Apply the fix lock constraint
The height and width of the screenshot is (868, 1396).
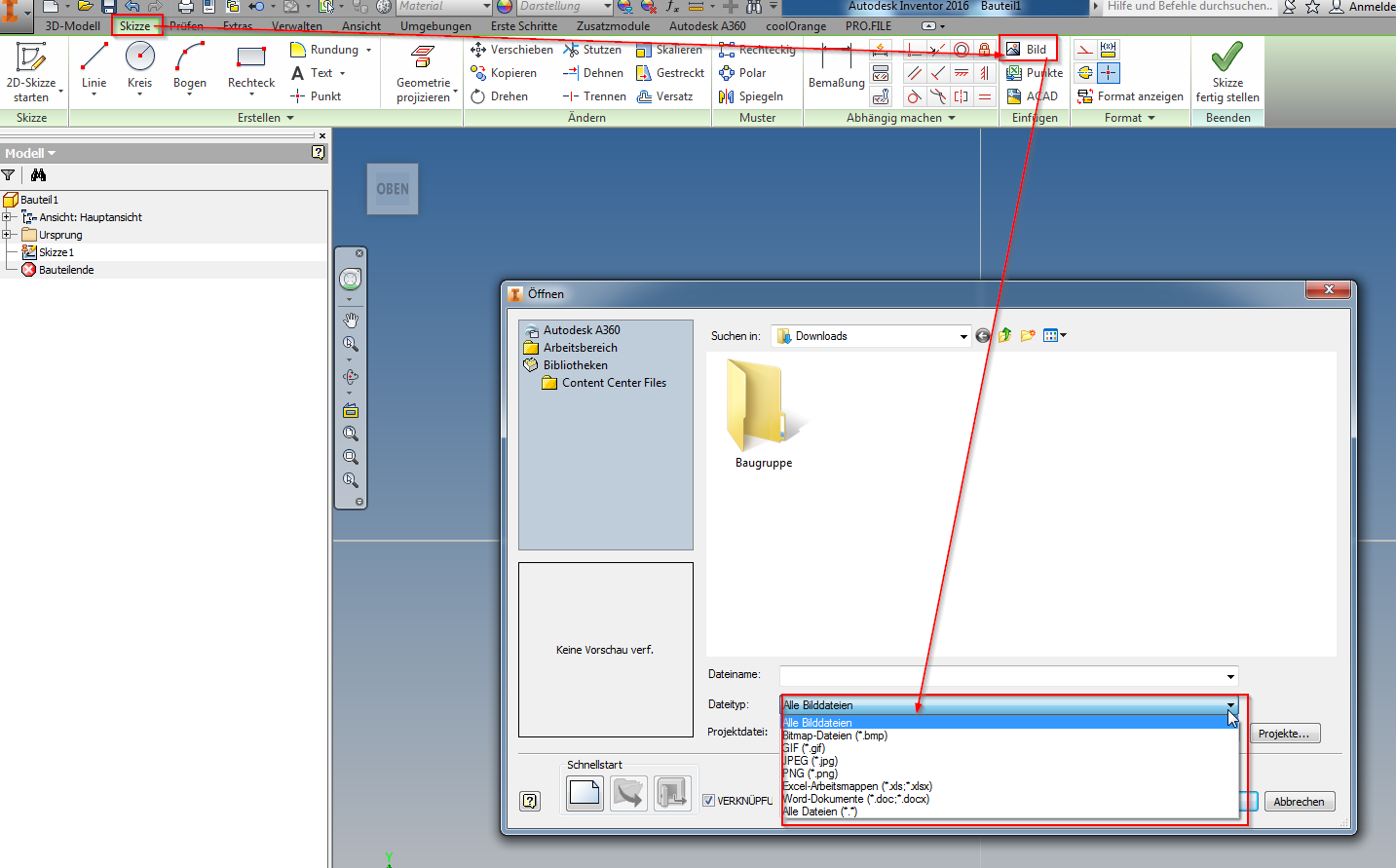coord(985,50)
